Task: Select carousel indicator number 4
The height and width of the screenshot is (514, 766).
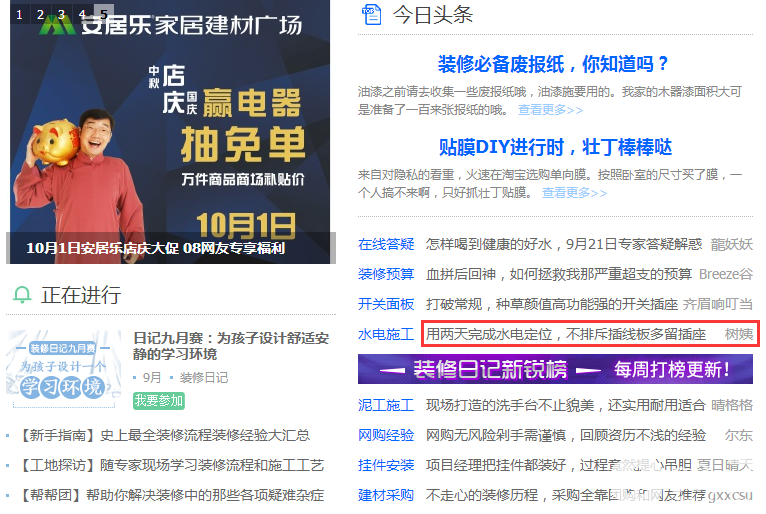Action: coord(82,14)
